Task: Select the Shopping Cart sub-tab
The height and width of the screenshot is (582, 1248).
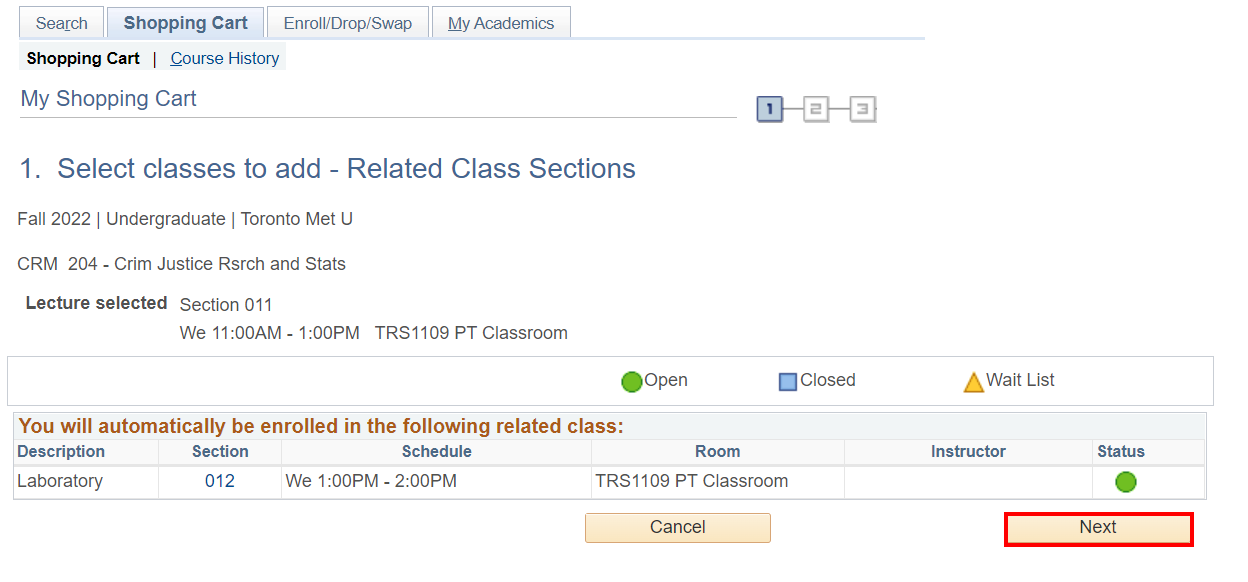Action: coord(83,58)
